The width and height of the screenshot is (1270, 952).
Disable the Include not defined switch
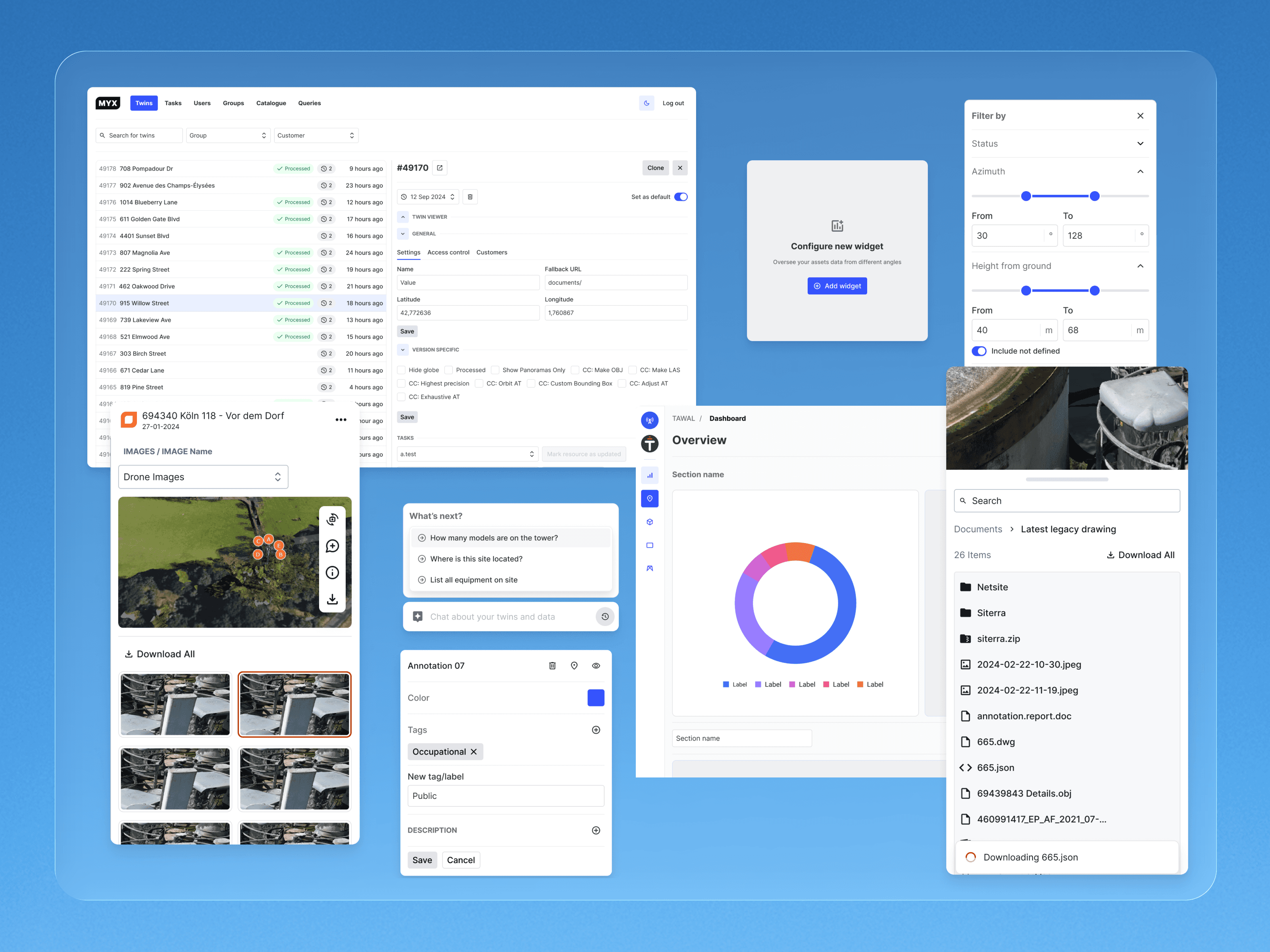coord(979,351)
